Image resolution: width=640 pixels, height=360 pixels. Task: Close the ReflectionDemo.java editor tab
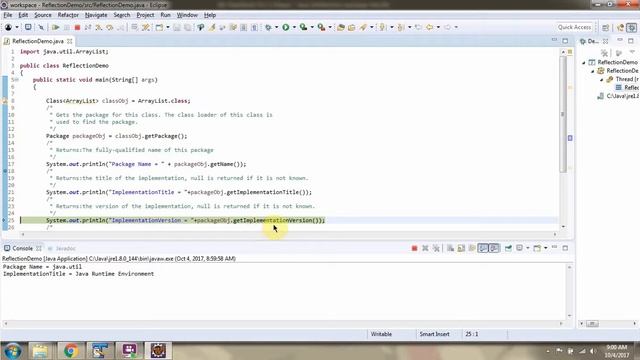click(x=70, y=41)
